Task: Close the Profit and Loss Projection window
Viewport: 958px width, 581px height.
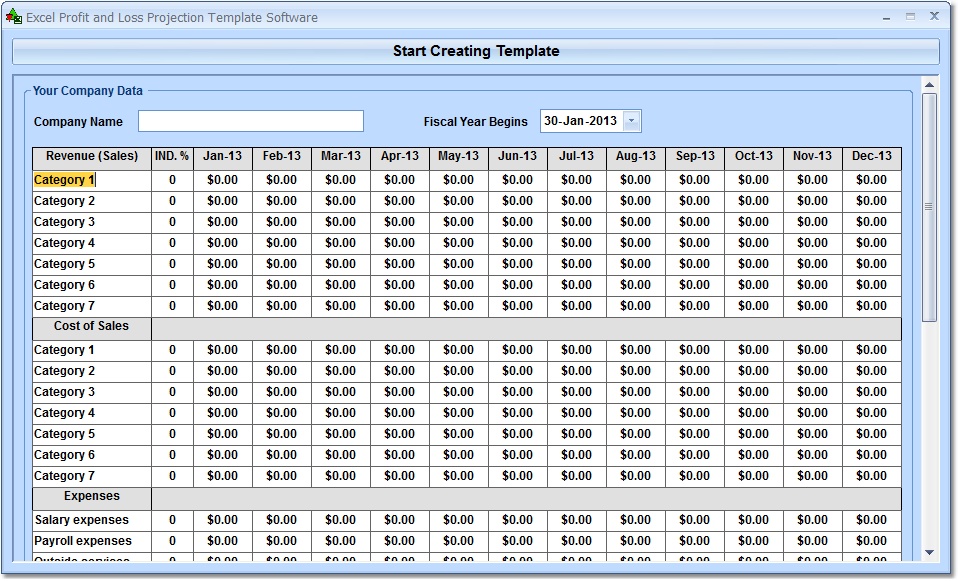Action: point(934,16)
